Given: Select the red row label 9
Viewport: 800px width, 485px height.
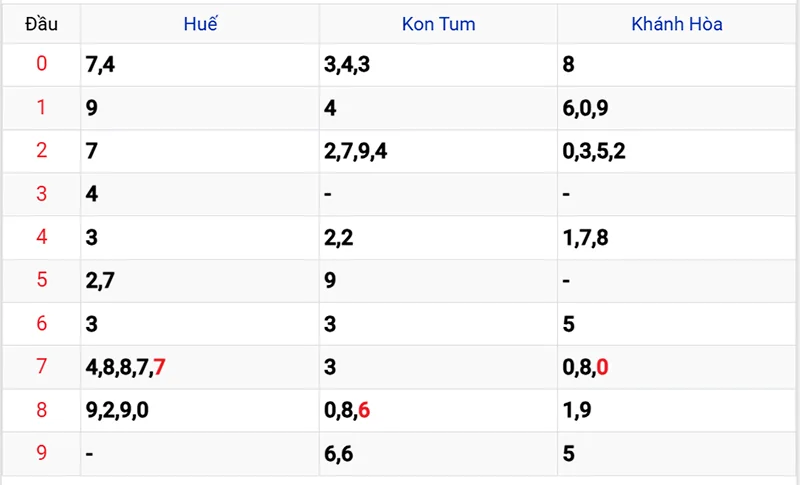Looking at the screenshot, I should 41,452.
